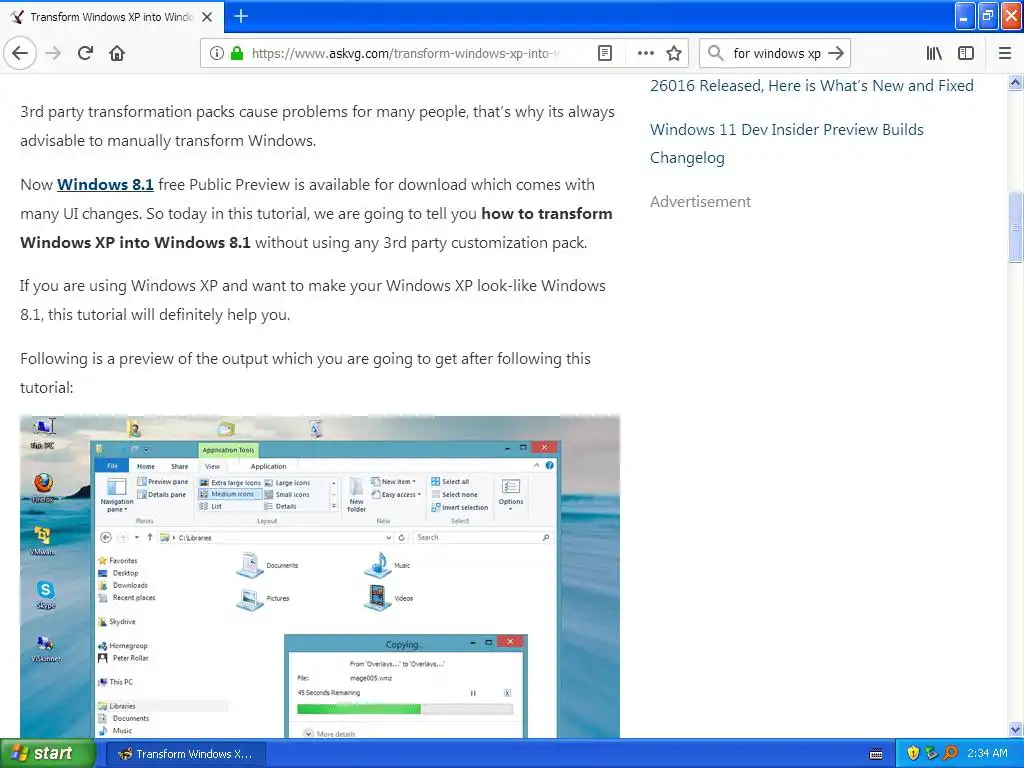Click the search magnifier icon
Screen dimensions: 1024x768
716,53
